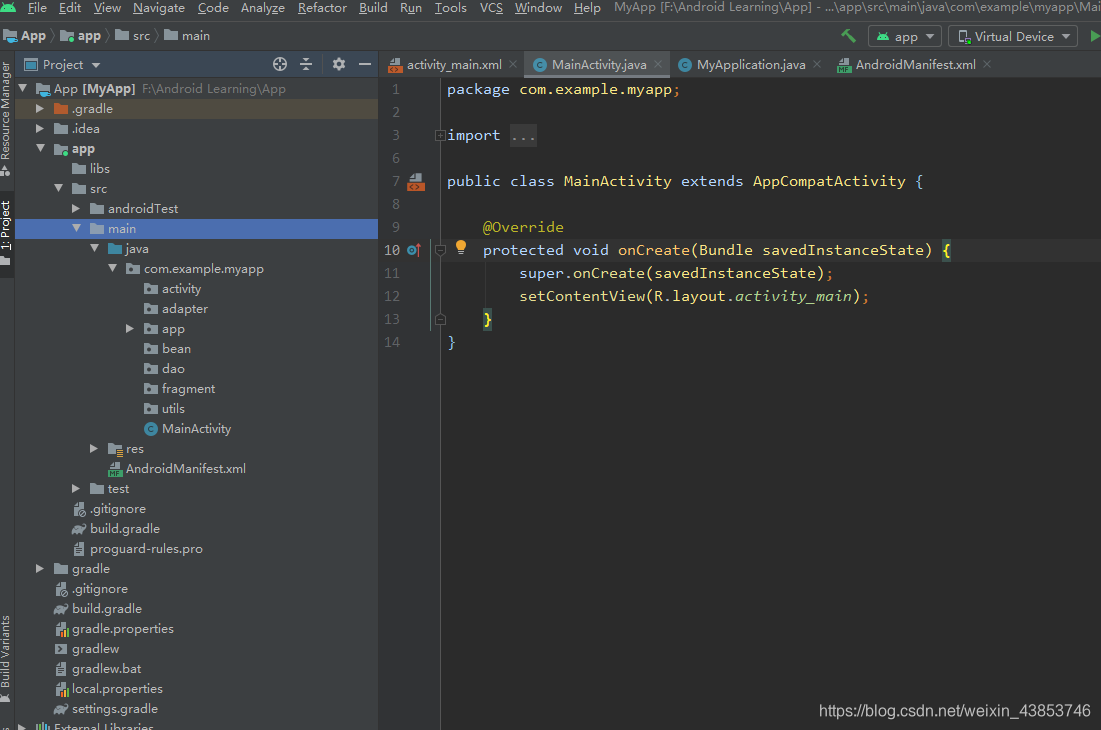Open the File menu
This screenshot has height=730, width=1101.
point(37,8)
